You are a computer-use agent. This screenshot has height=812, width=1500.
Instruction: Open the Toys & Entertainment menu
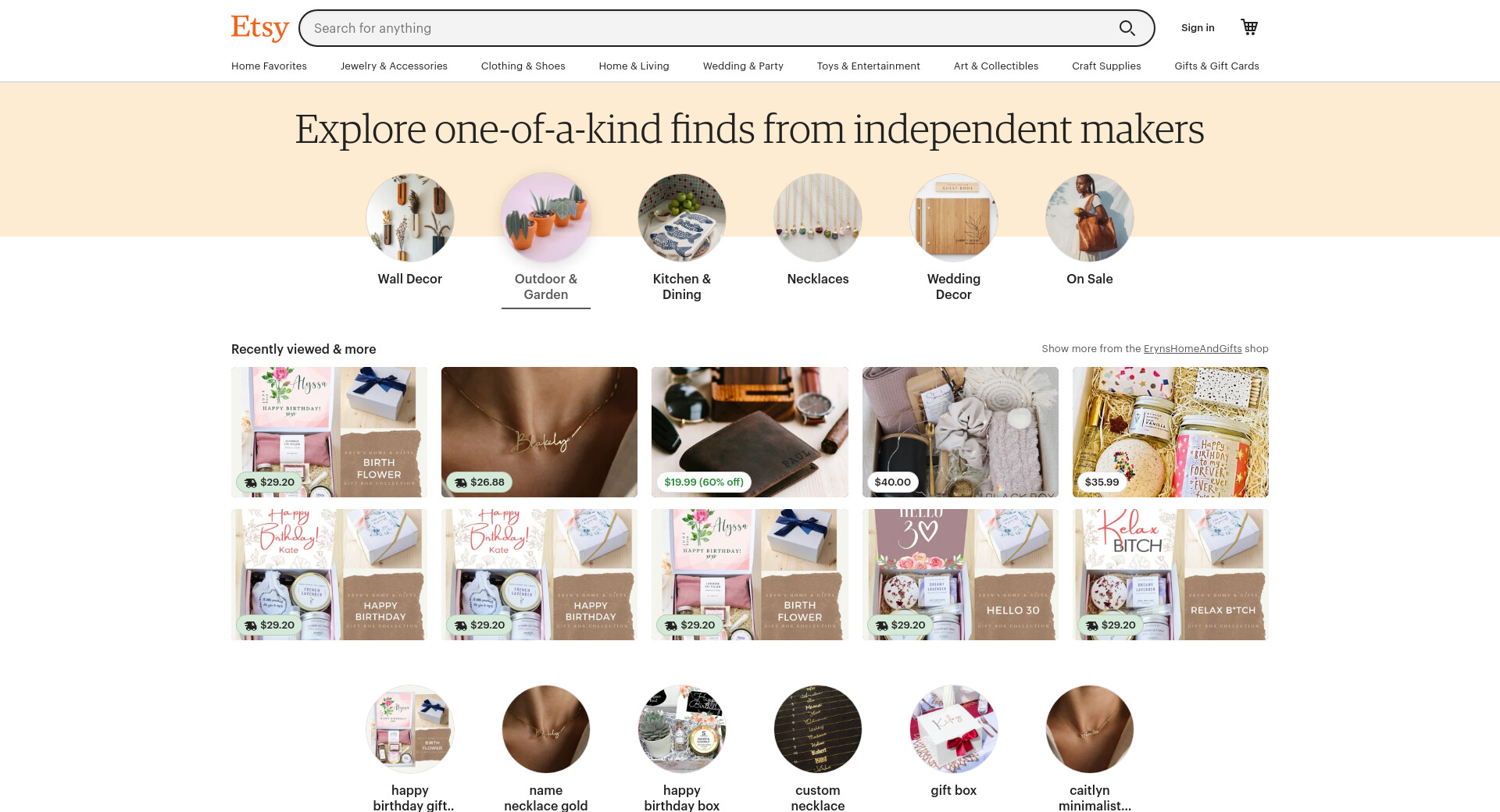tap(868, 66)
